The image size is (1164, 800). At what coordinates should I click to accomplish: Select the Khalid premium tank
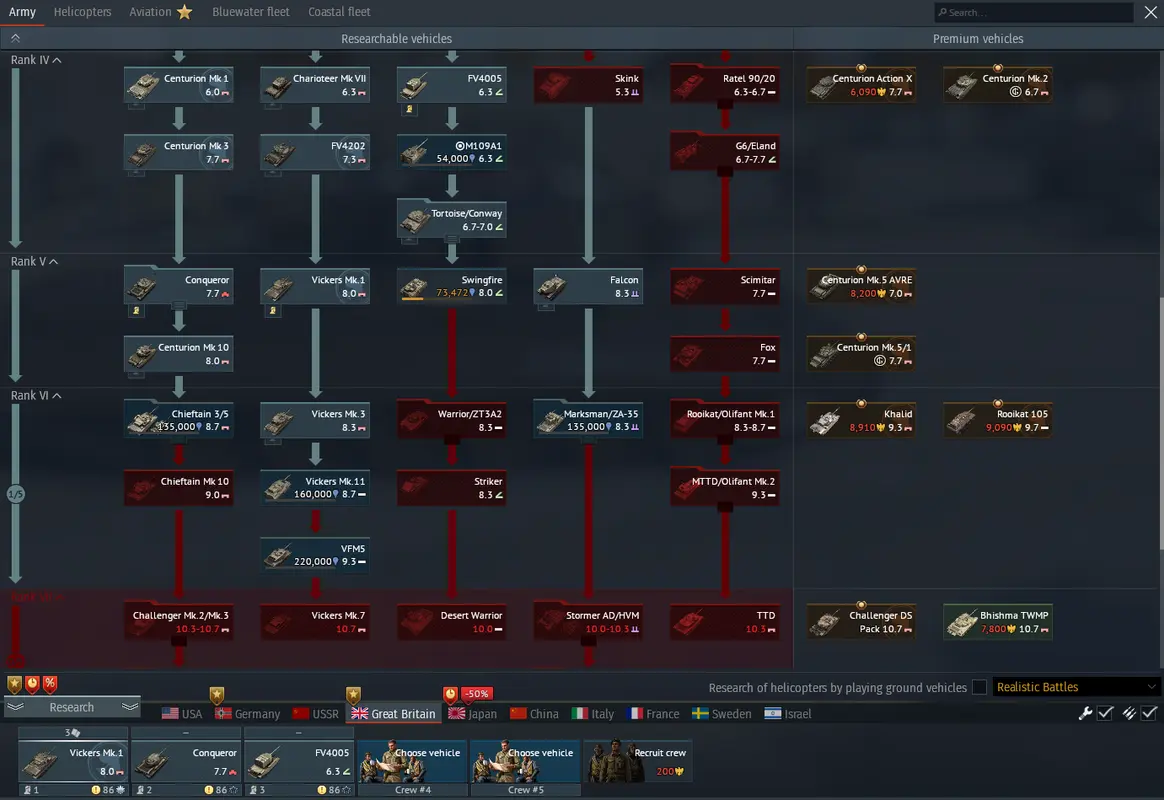coord(828,421)
